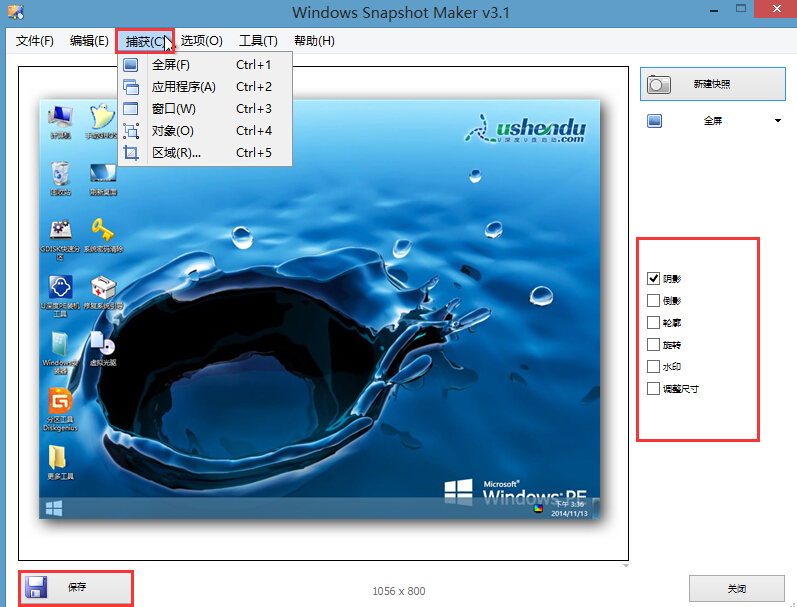797x607 pixels.
Task: Minimize the Snapshot Maker window
Action: [715, 10]
